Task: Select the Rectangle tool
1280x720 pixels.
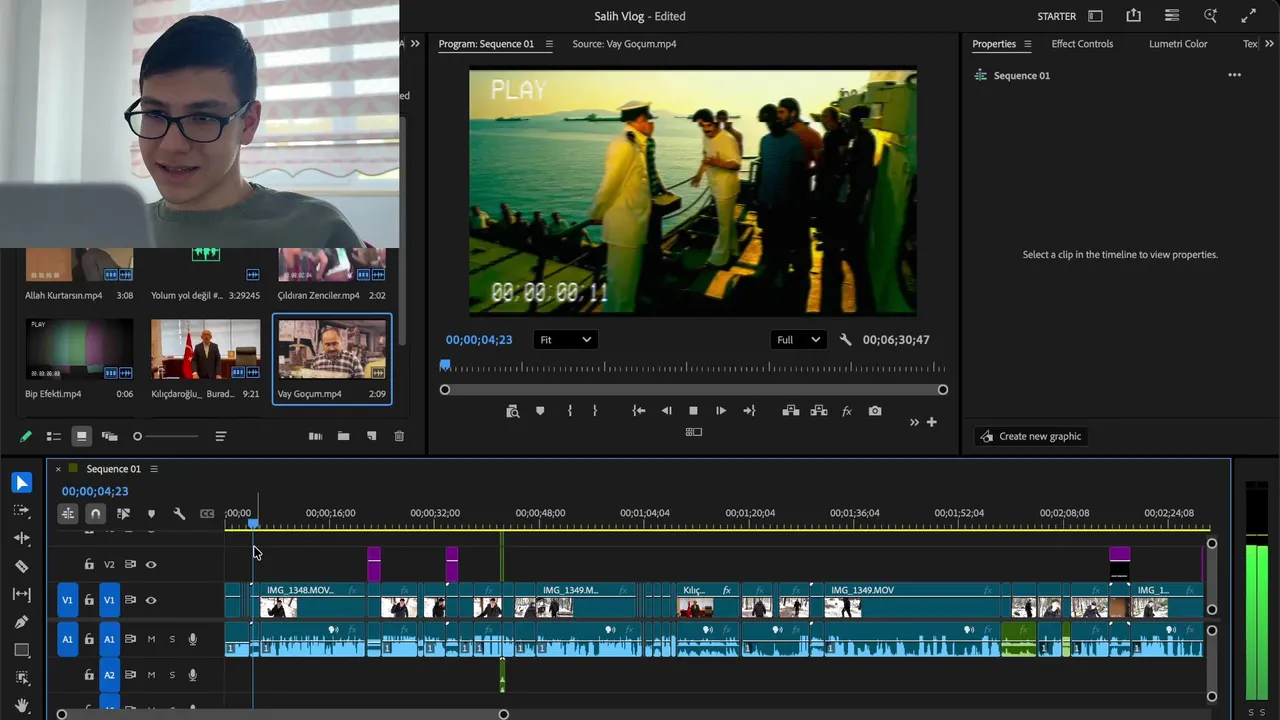Action: [22, 650]
